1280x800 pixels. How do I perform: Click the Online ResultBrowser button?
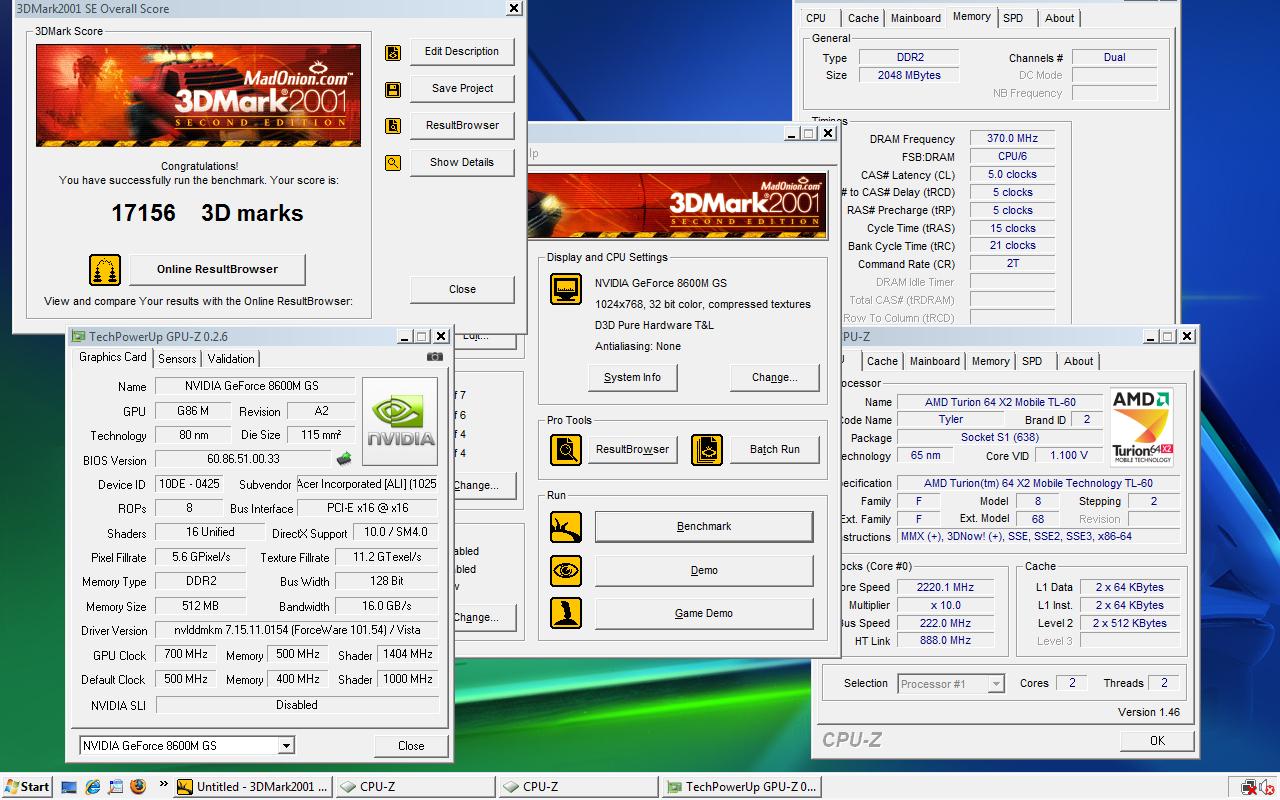pos(217,269)
